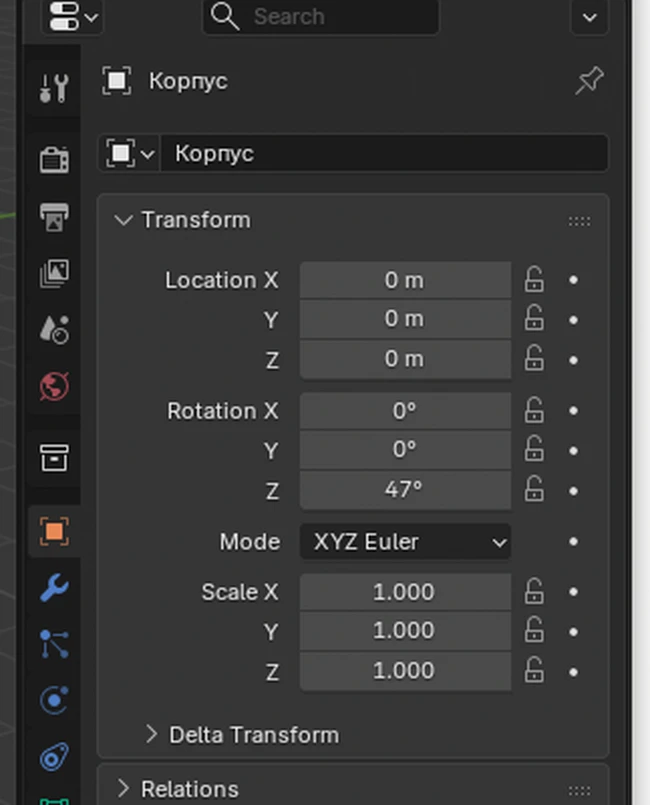Open the Object Constraints tab
The width and height of the screenshot is (650, 805).
(54, 757)
